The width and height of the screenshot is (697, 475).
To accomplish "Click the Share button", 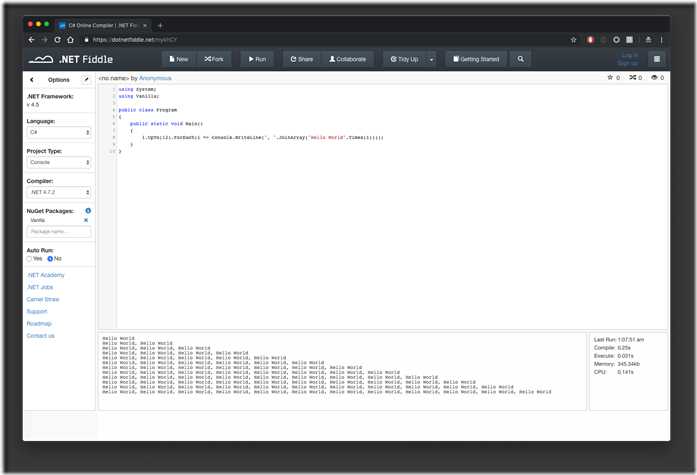I will click(301, 59).
